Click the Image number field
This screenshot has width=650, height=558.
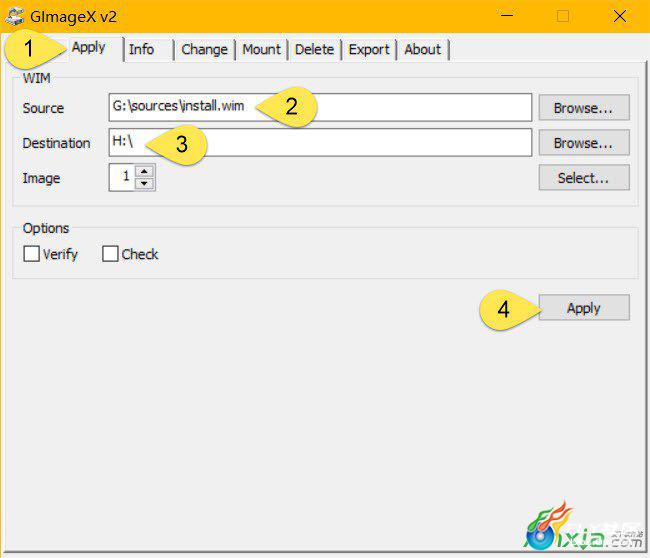[122, 177]
